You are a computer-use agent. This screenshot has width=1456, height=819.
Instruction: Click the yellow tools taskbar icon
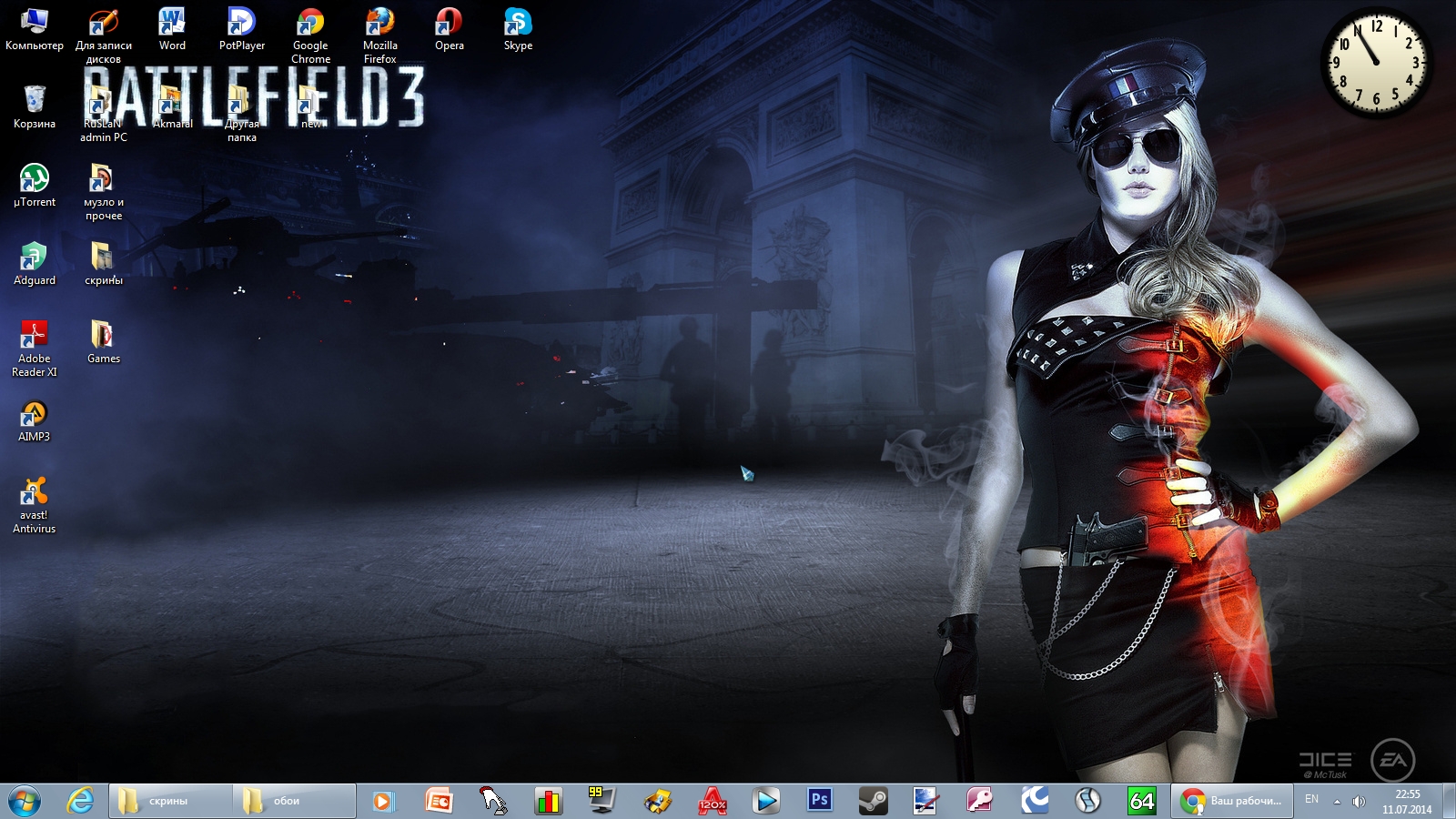[657, 801]
